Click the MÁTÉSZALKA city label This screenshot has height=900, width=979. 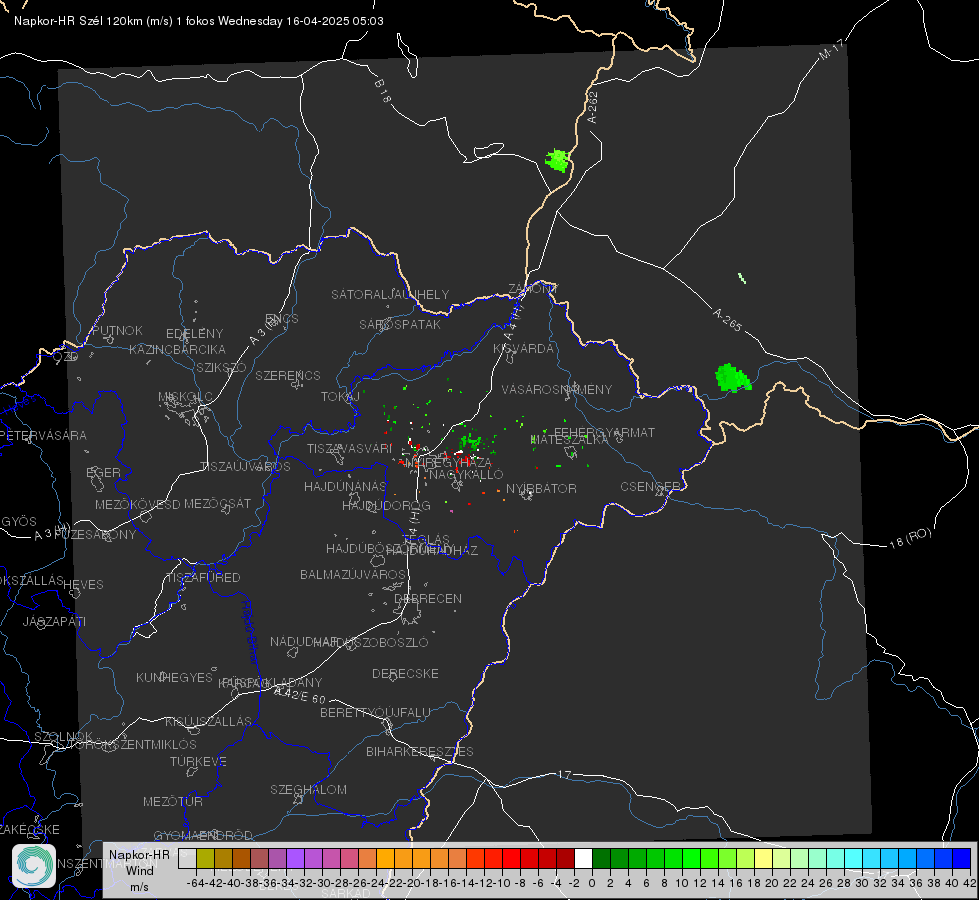[x=569, y=440]
